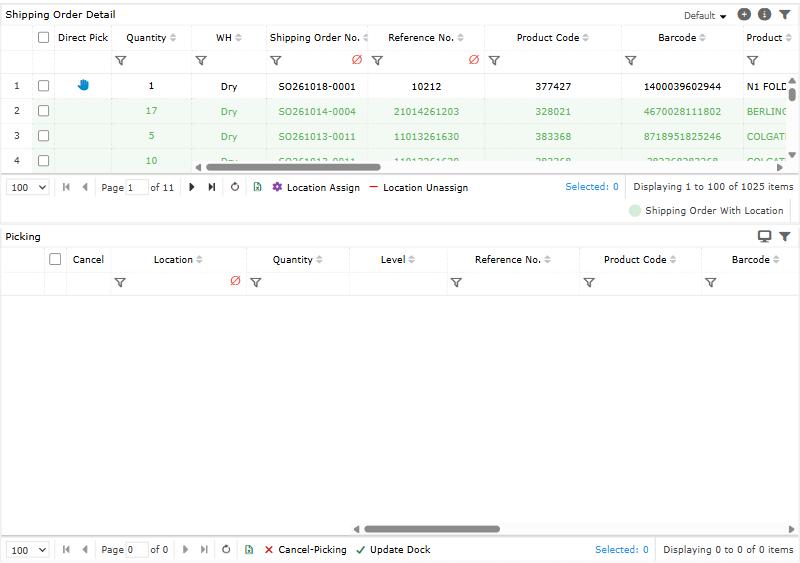Clear the Shipping Order No. filter
The width and height of the screenshot is (800, 563).
357,60
